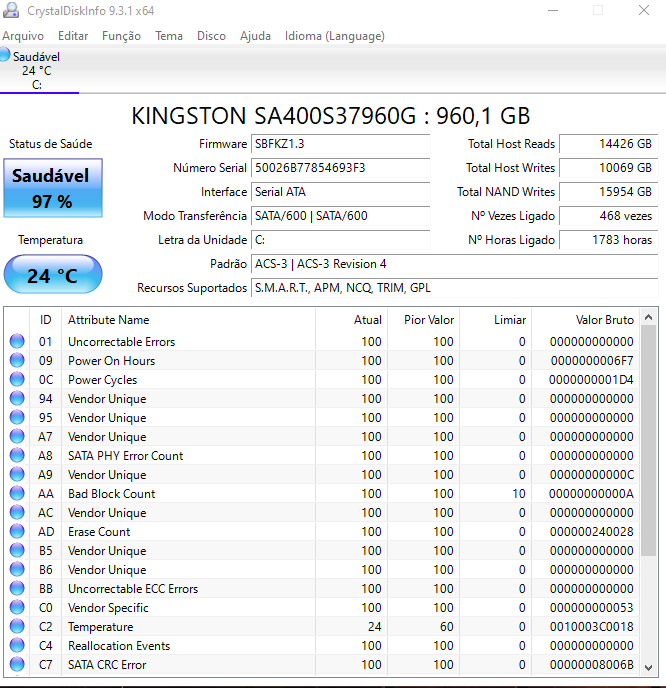Select the C: drive tab showing 24 °C
Image resolution: width=666 pixels, height=688 pixels.
[37, 71]
